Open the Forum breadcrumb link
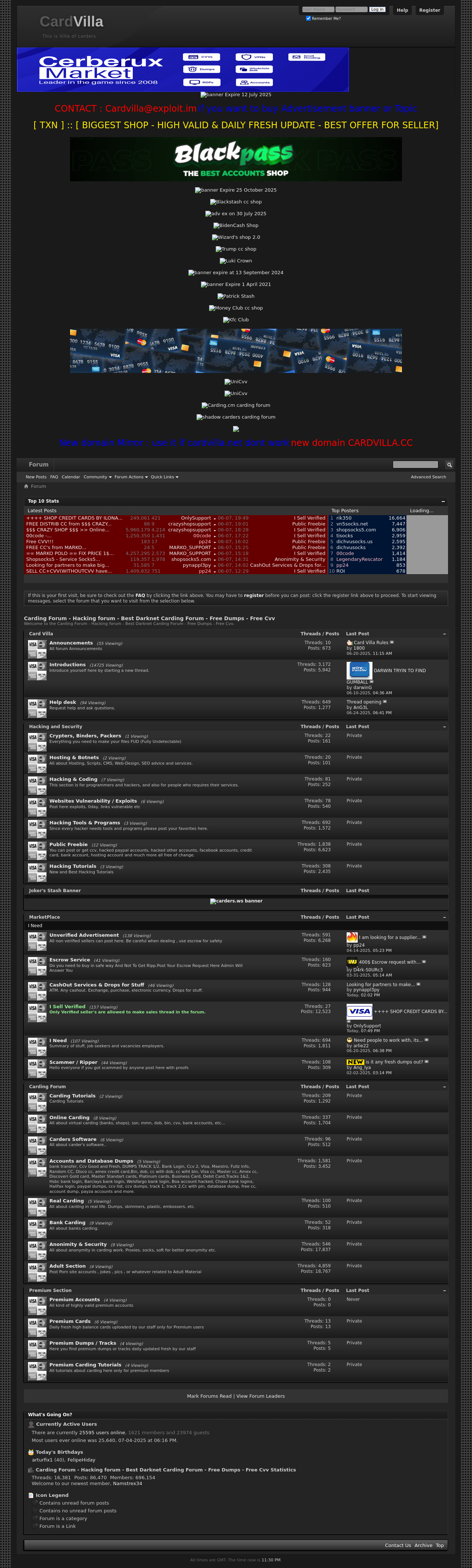 click(38, 486)
